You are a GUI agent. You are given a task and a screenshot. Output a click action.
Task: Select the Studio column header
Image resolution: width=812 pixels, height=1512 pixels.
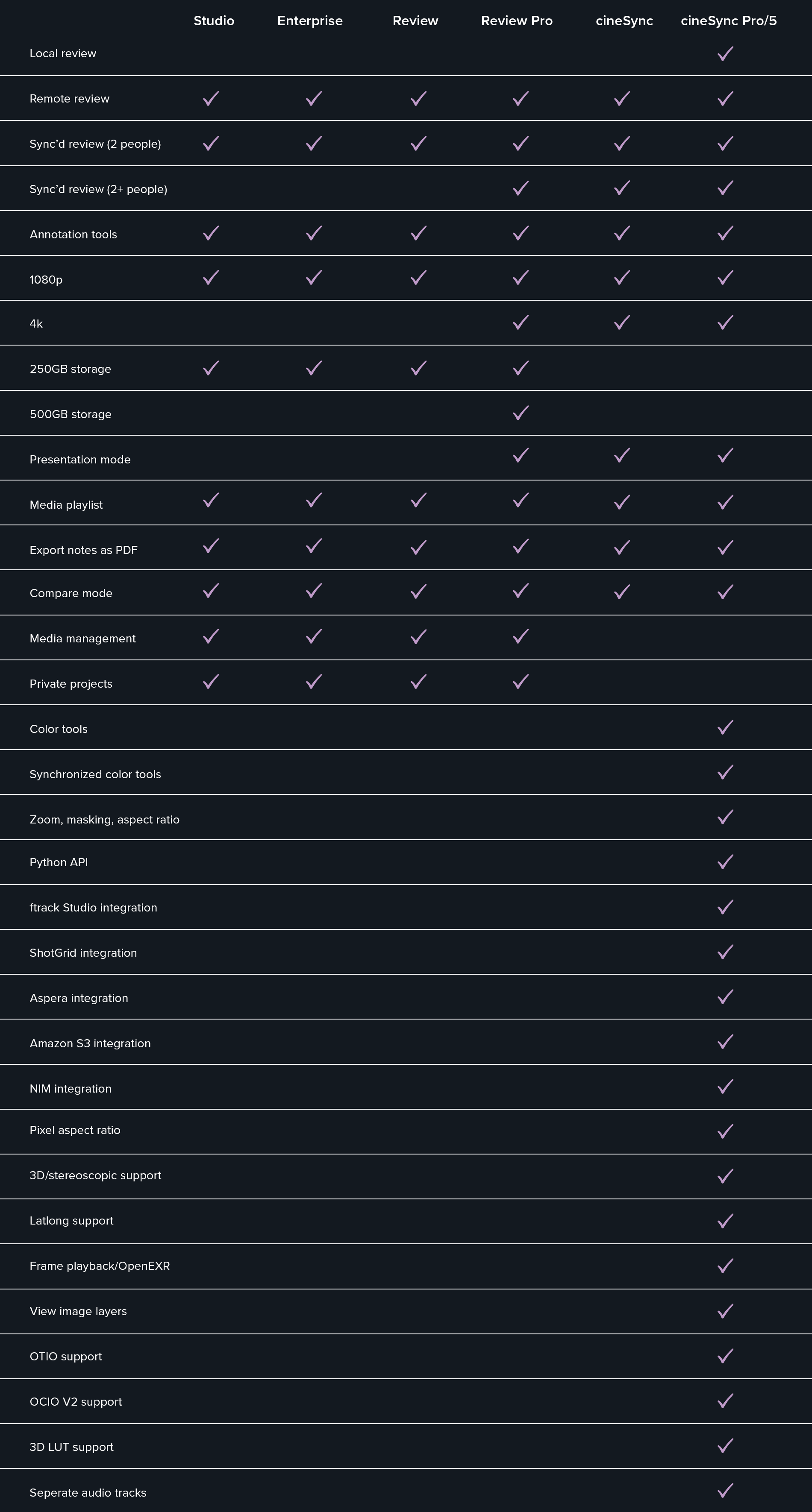pyautogui.click(x=214, y=21)
